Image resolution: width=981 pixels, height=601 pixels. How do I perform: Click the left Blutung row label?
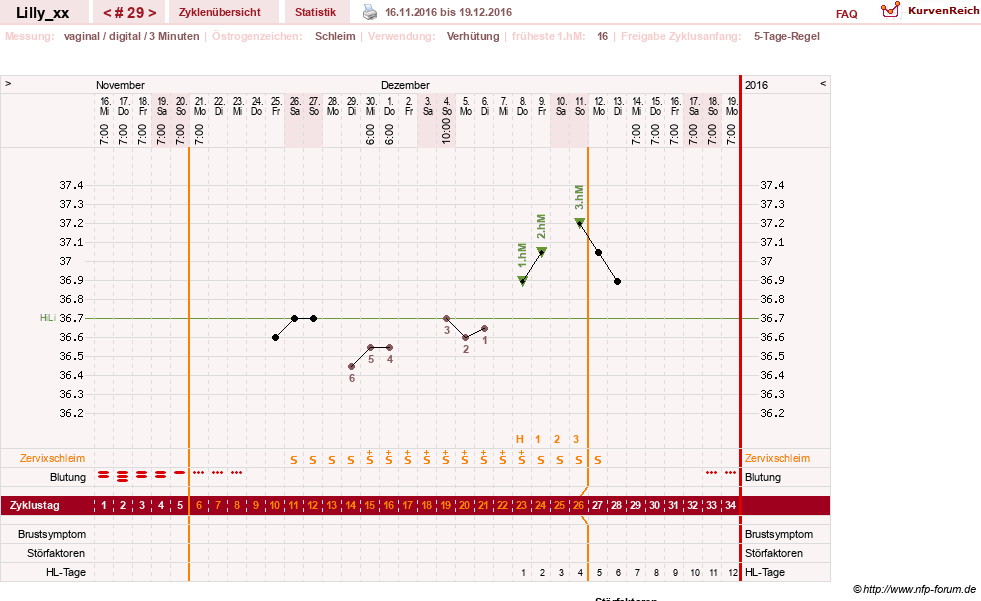coord(68,477)
